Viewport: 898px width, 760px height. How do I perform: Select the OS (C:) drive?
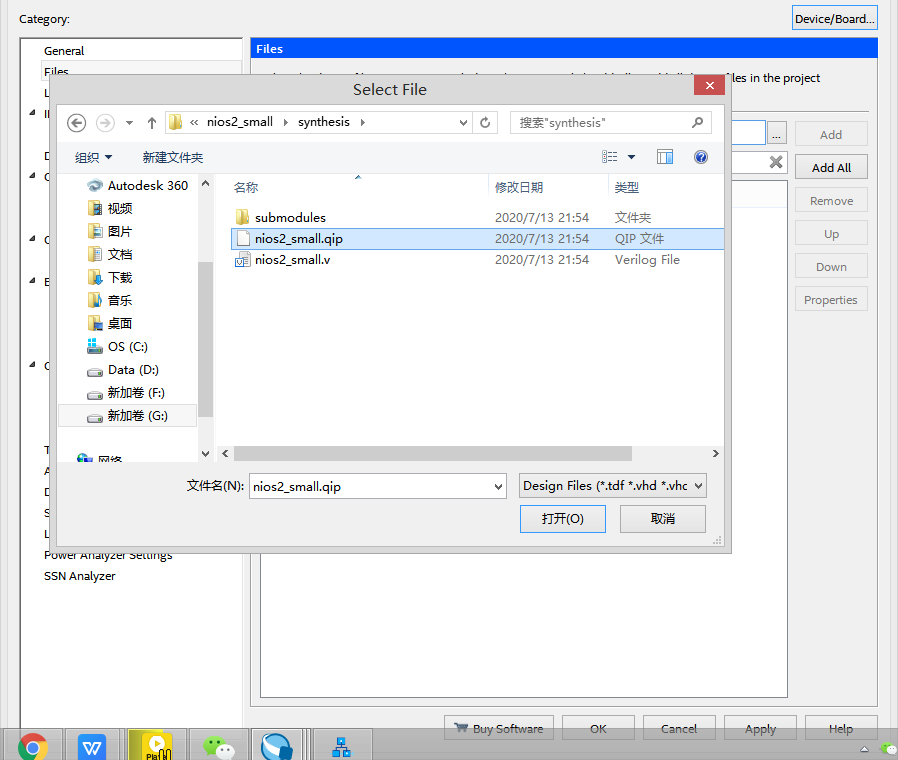117,346
